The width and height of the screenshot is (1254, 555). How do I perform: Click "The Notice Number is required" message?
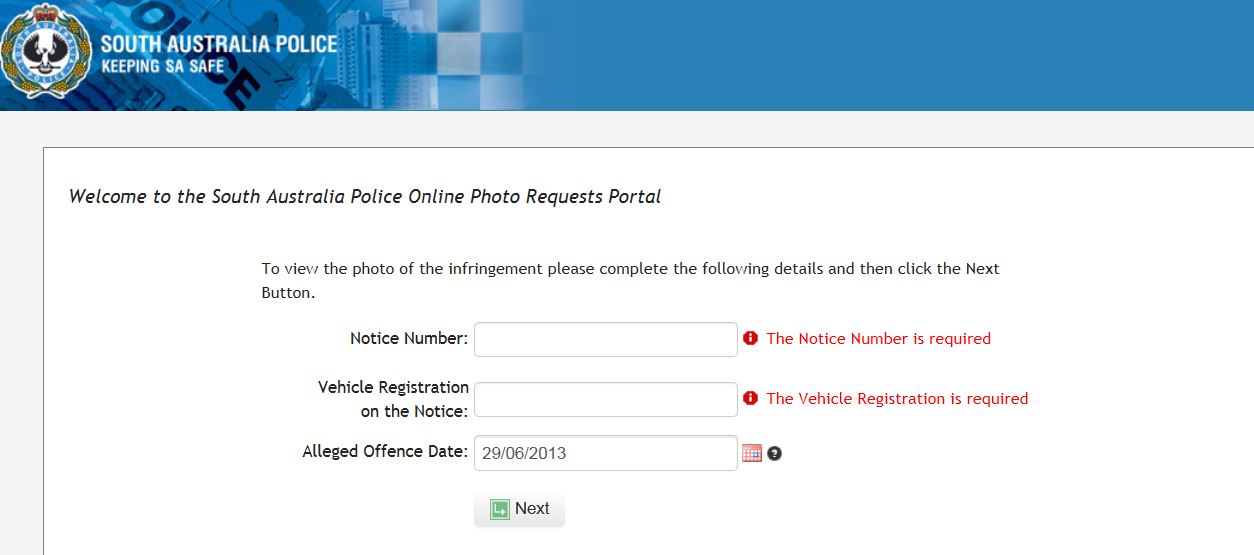point(878,339)
